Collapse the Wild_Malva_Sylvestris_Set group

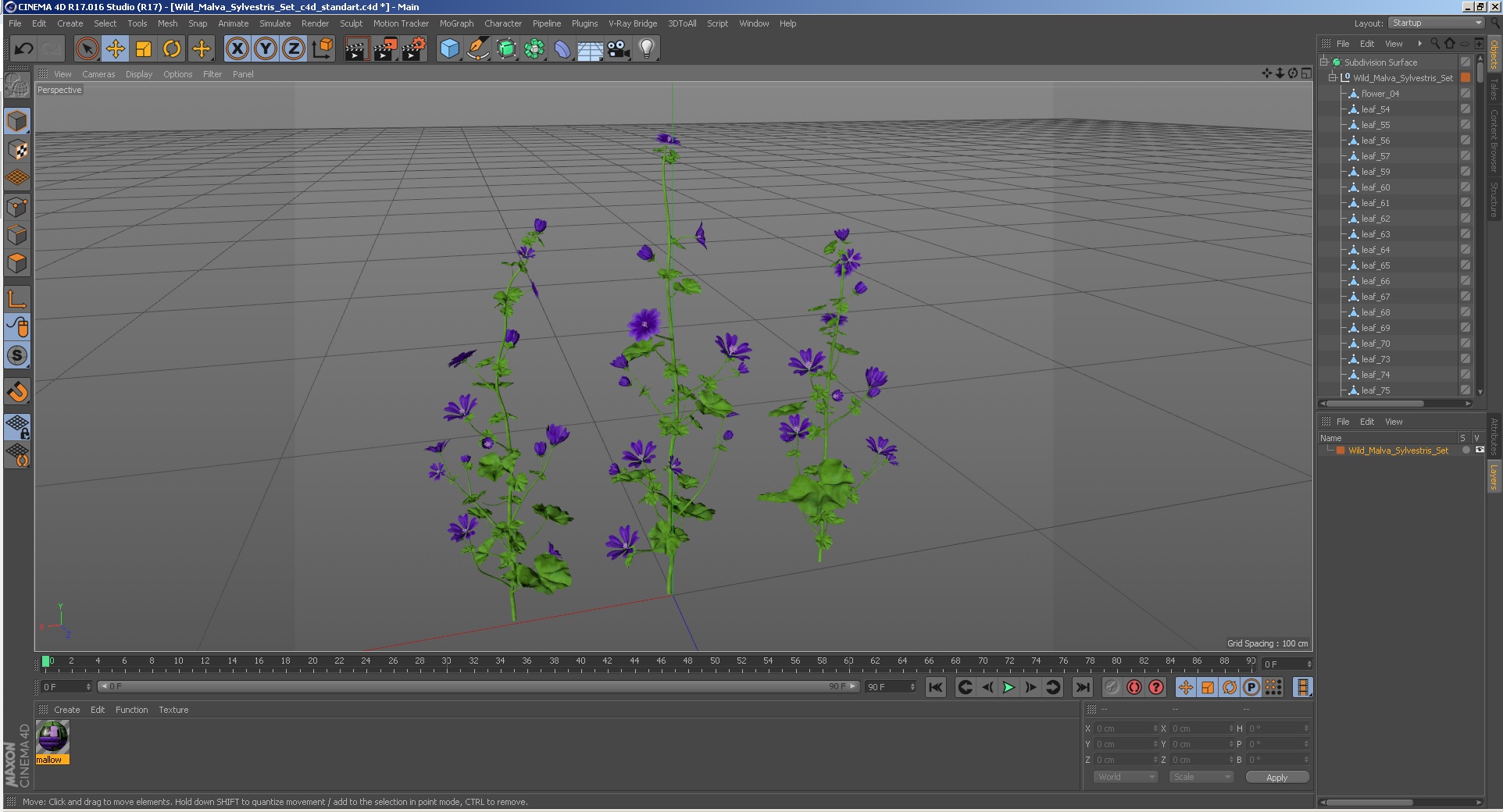[1333, 77]
